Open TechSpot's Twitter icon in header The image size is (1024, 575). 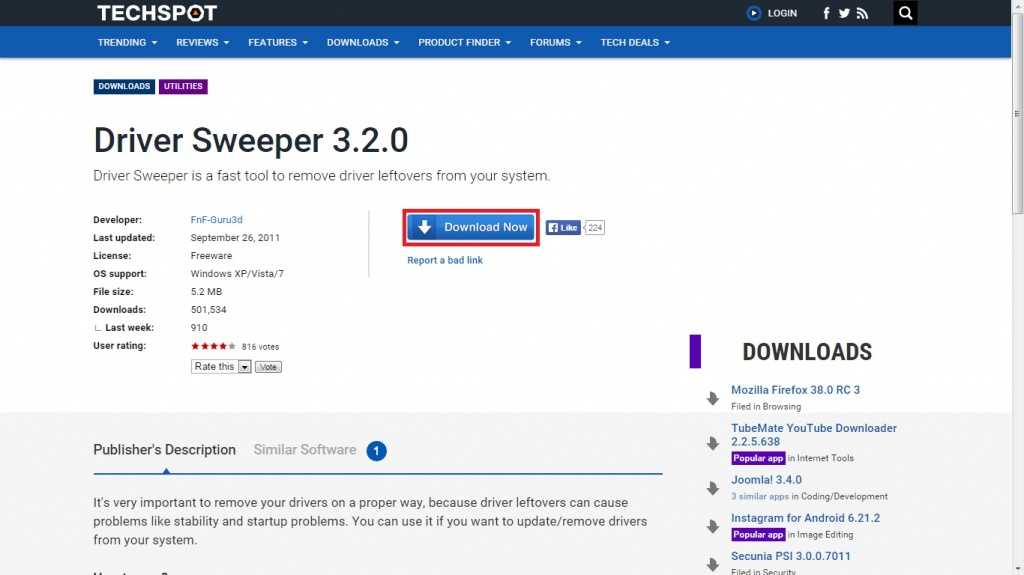pos(844,13)
